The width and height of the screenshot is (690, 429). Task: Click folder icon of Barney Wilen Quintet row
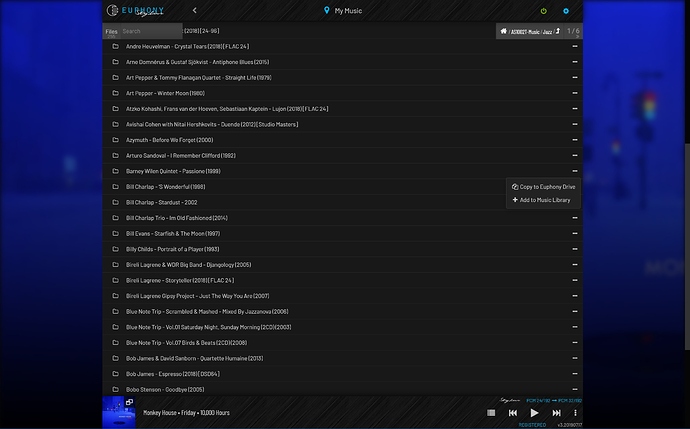[115, 171]
